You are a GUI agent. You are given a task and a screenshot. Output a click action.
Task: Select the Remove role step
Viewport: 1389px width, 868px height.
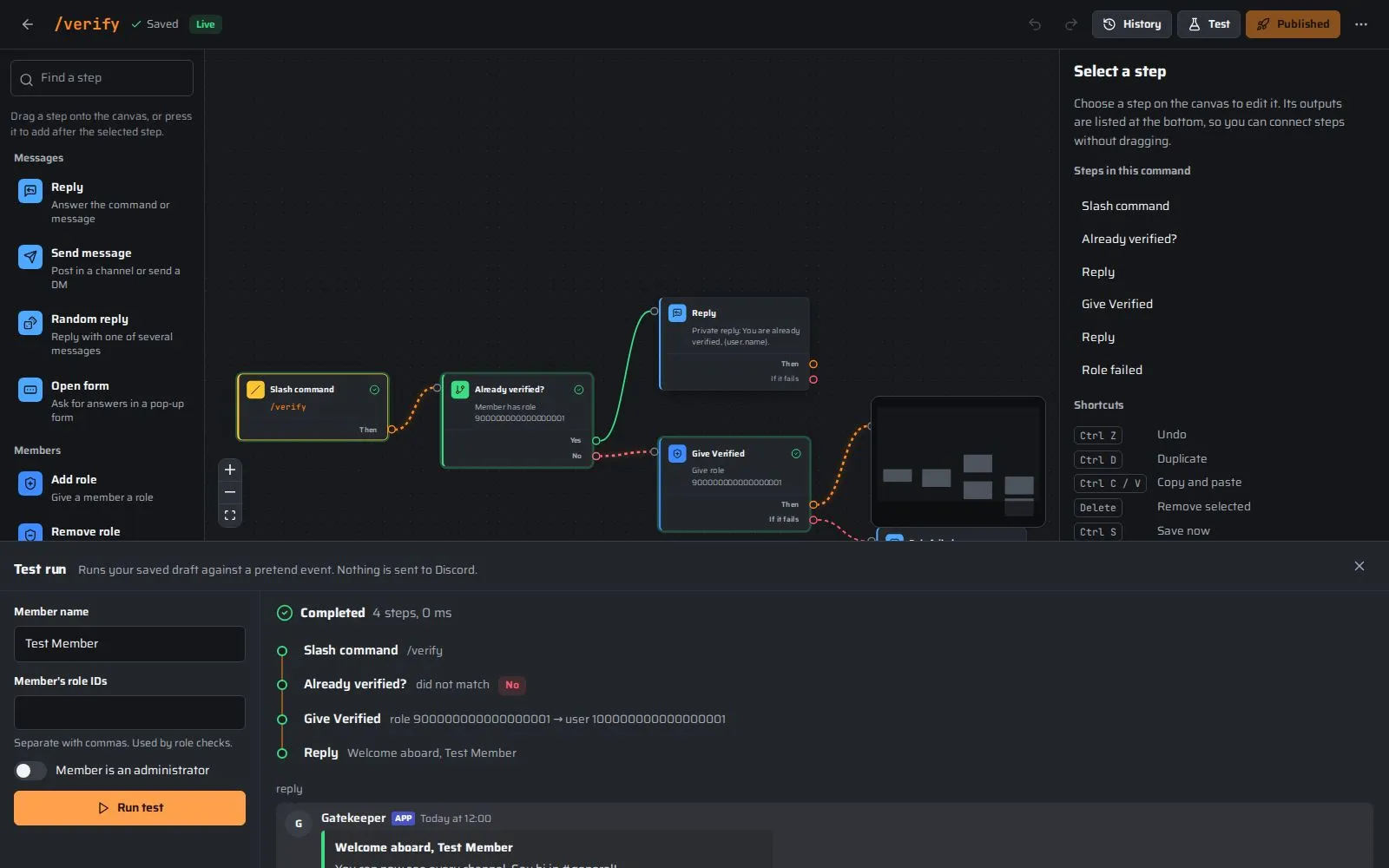pyautogui.click(x=102, y=531)
